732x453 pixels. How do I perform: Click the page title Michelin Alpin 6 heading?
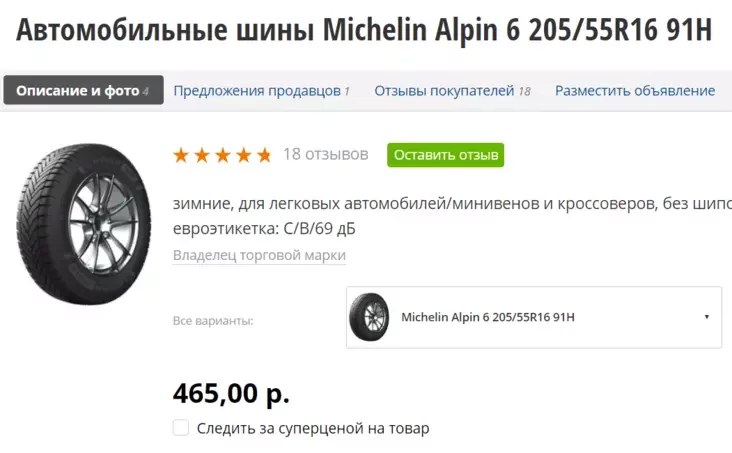pyautogui.click(x=364, y=30)
